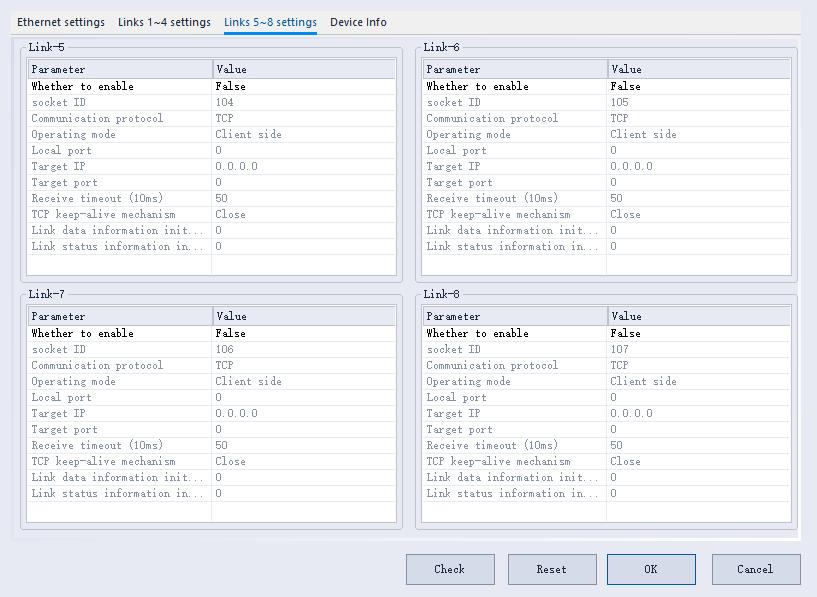
Task: Toggle Link-6 Whether to enable value
Action: (x=698, y=86)
